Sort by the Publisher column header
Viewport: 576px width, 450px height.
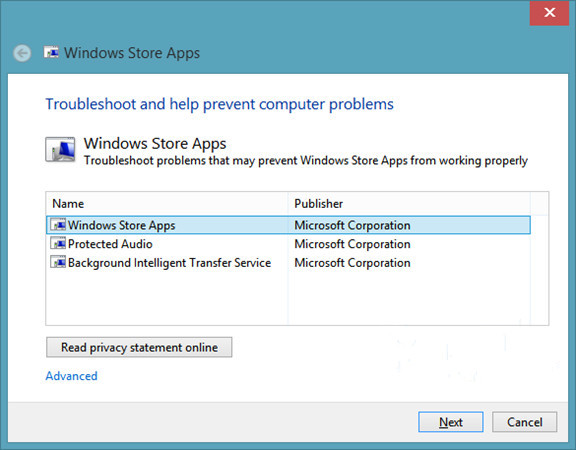(x=409, y=204)
